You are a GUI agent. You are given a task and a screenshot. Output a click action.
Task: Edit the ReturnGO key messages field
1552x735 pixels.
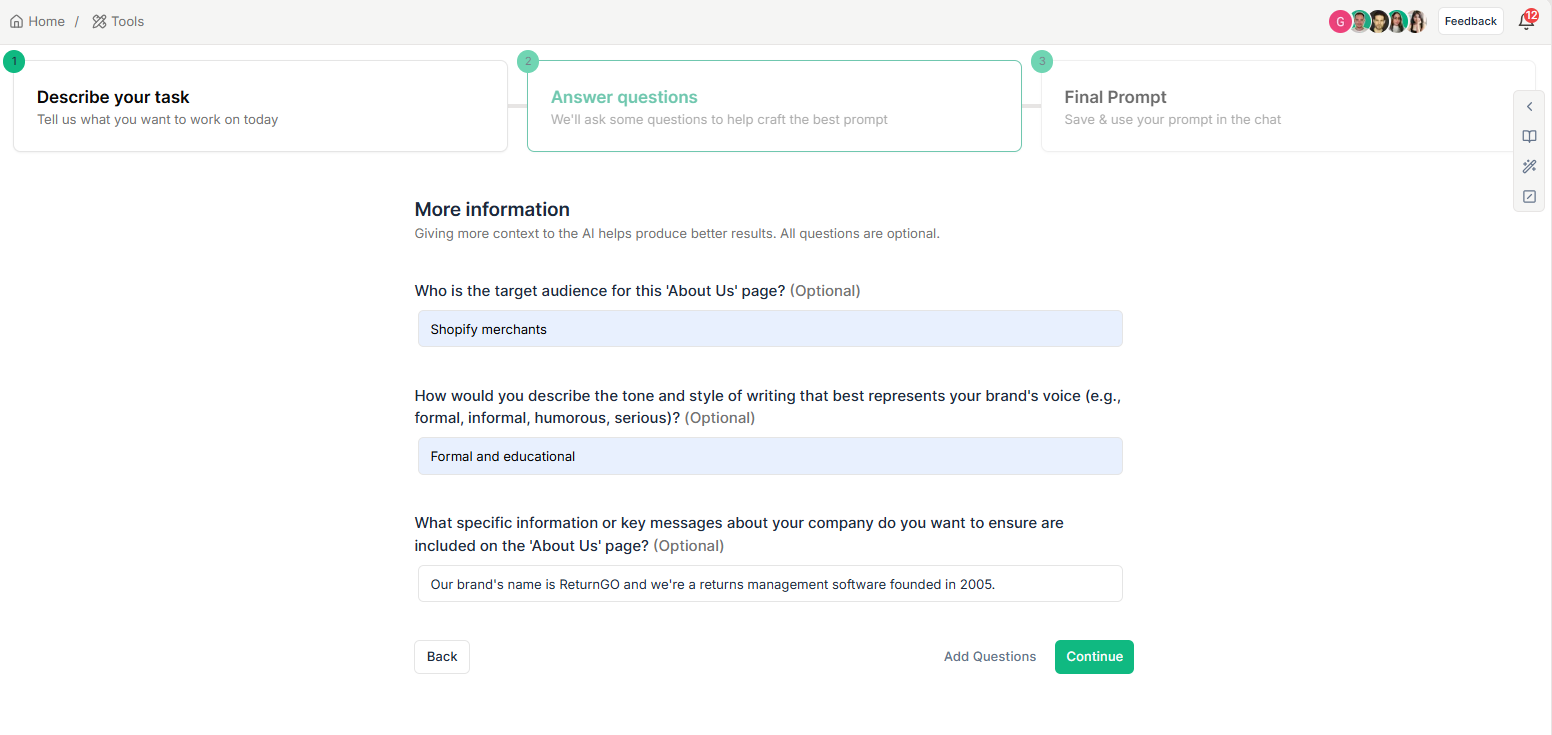770,584
